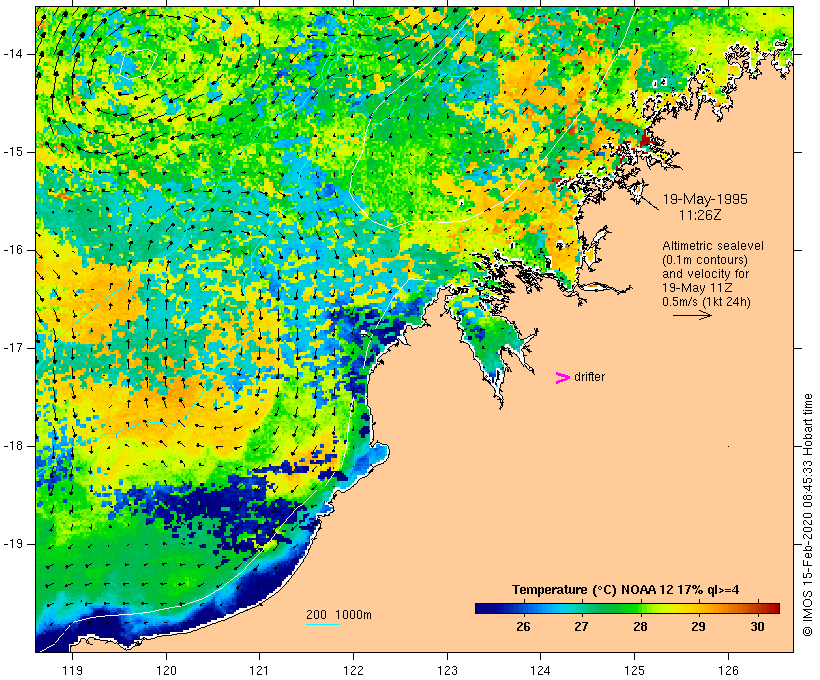Click latitude axis label -16
The height and width of the screenshot is (680, 820).
tap(13, 250)
